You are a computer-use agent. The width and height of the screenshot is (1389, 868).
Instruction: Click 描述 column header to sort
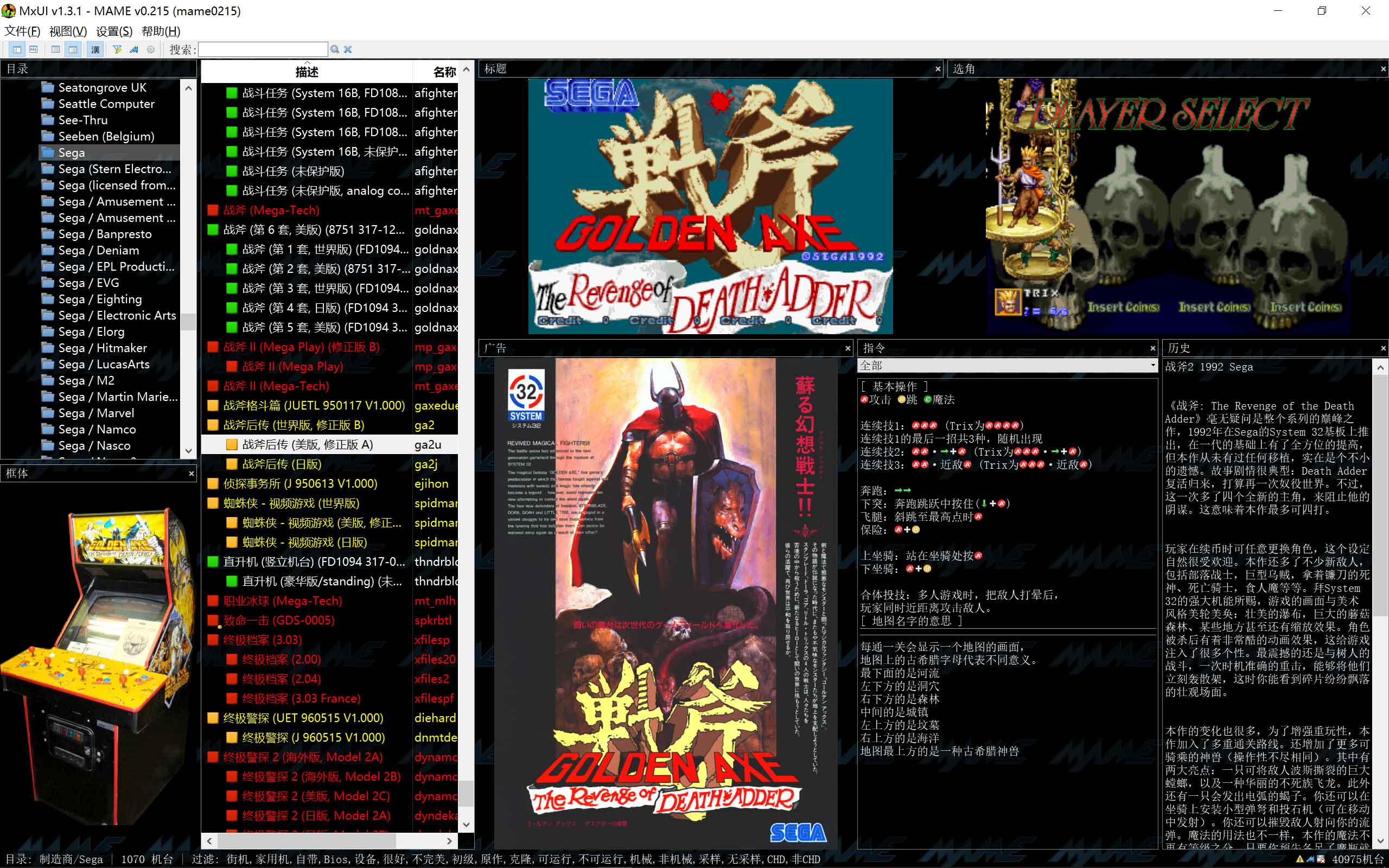(x=307, y=72)
